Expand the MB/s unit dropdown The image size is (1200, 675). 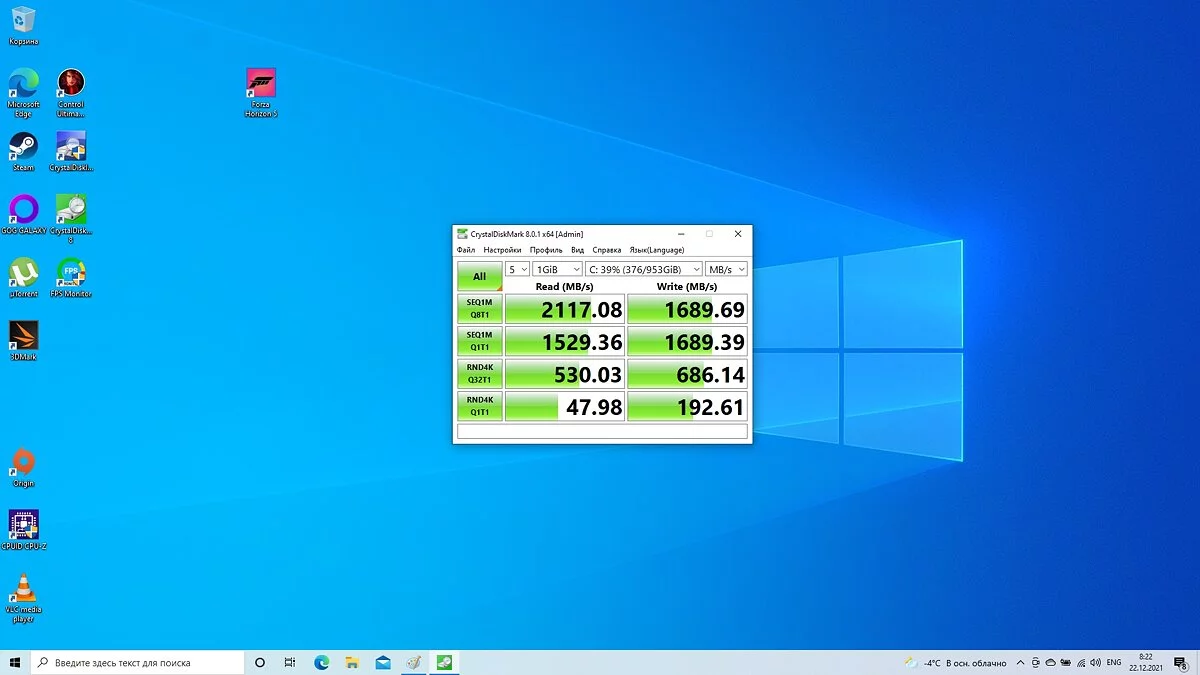point(726,269)
